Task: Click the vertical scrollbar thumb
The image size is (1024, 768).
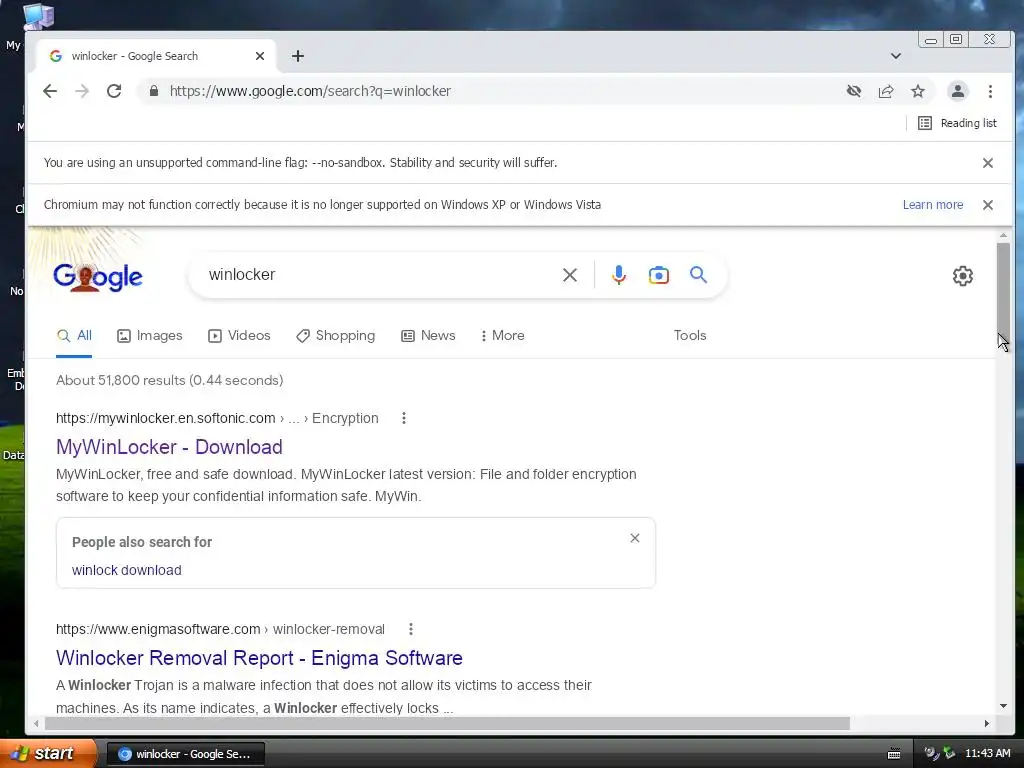Action: coord(1003,291)
